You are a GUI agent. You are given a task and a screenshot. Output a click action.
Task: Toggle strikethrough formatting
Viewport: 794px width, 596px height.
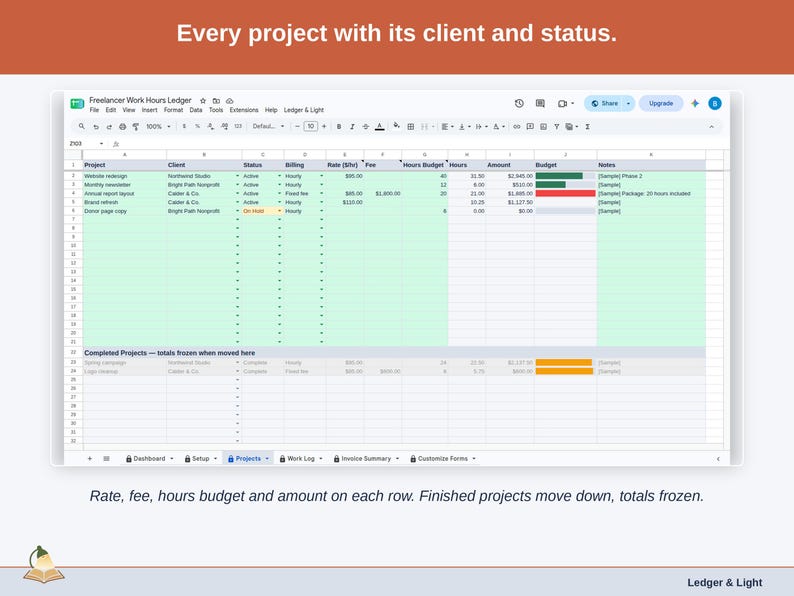click(x=366, y=127)
